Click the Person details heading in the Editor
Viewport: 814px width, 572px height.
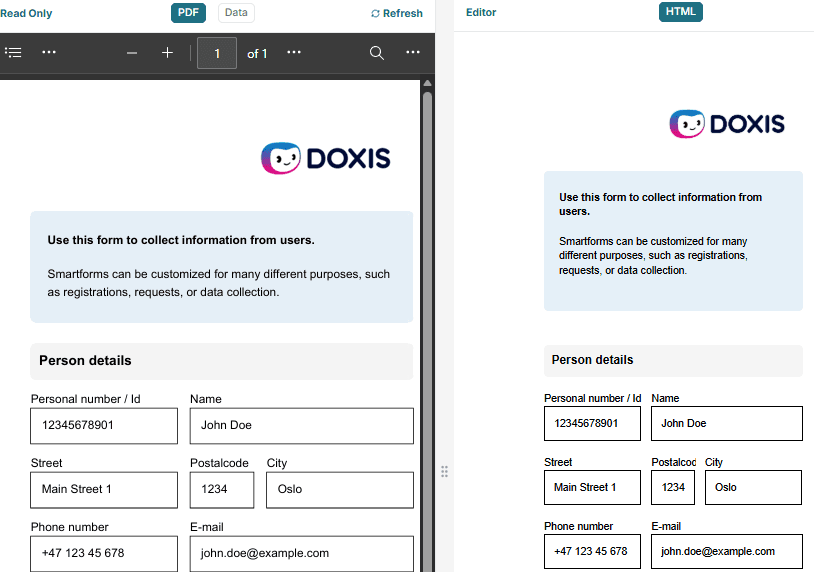(592, 360)
